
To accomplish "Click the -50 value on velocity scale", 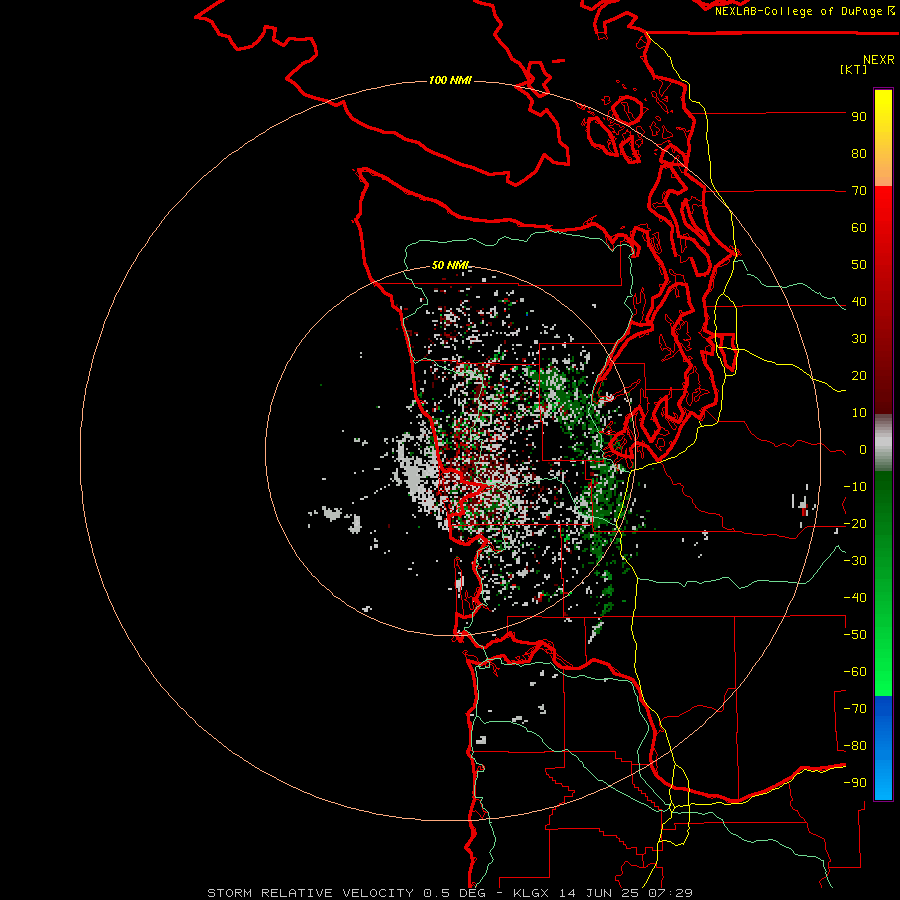I will point(855,635).
